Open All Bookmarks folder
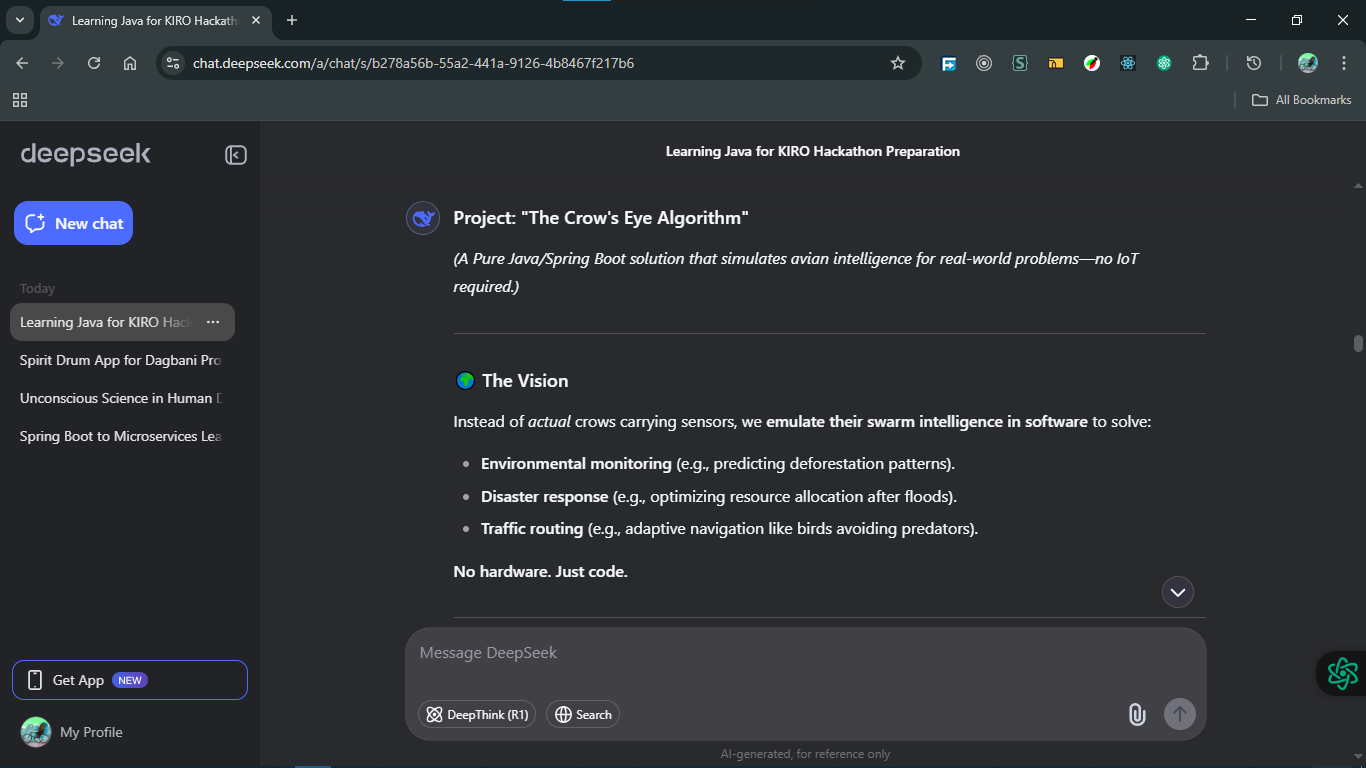 [1302, 100]
